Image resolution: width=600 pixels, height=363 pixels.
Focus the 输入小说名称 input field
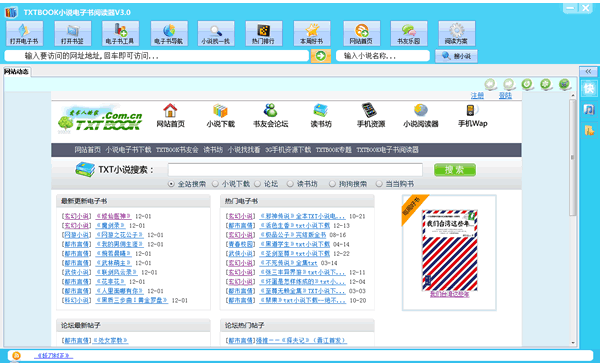tap(383, 56)
